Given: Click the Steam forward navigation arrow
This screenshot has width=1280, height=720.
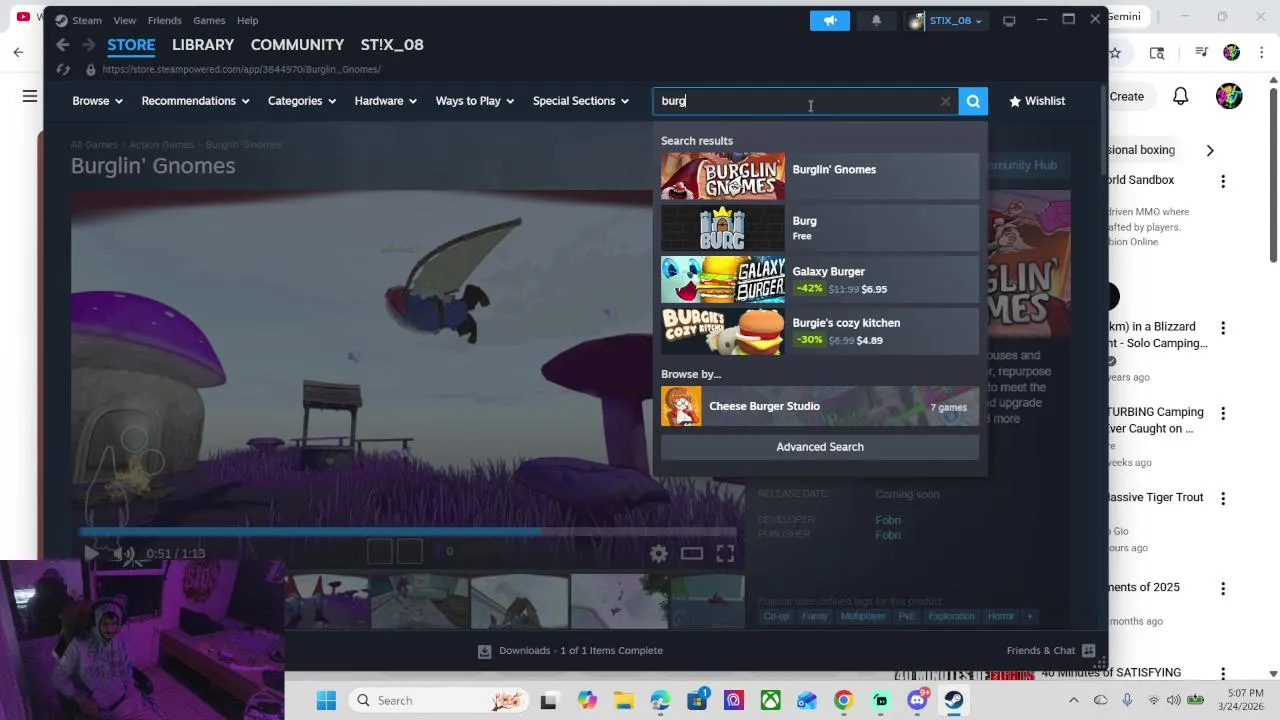Looking at the screenshot, I should click(x=88, y=45).
